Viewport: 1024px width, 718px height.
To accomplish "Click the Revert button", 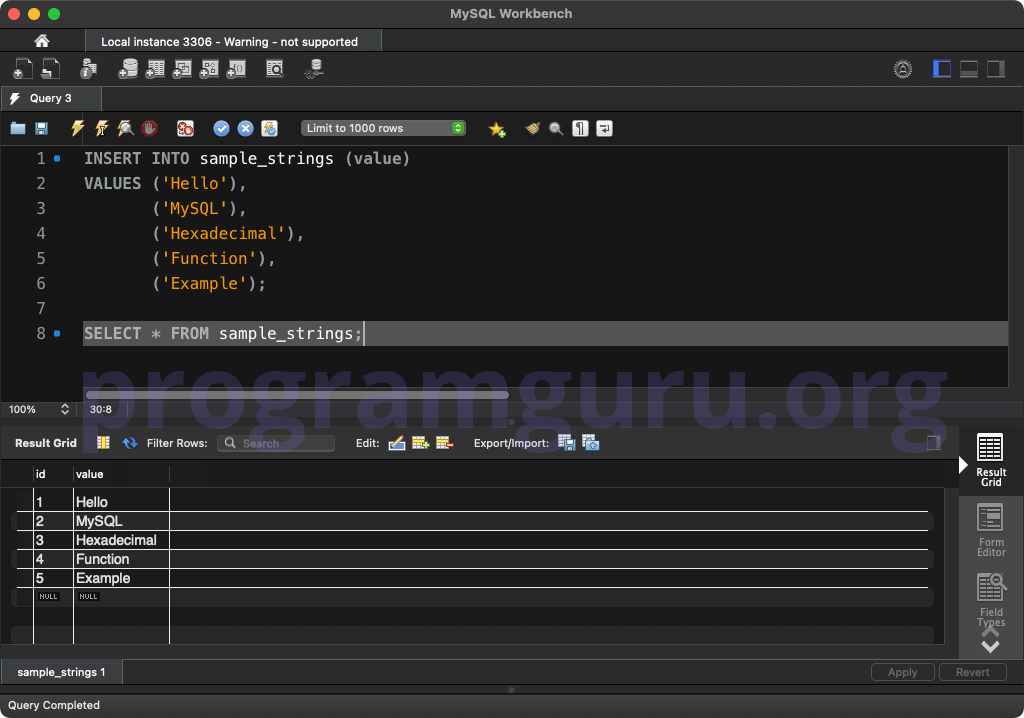I will tap(972, 672).
